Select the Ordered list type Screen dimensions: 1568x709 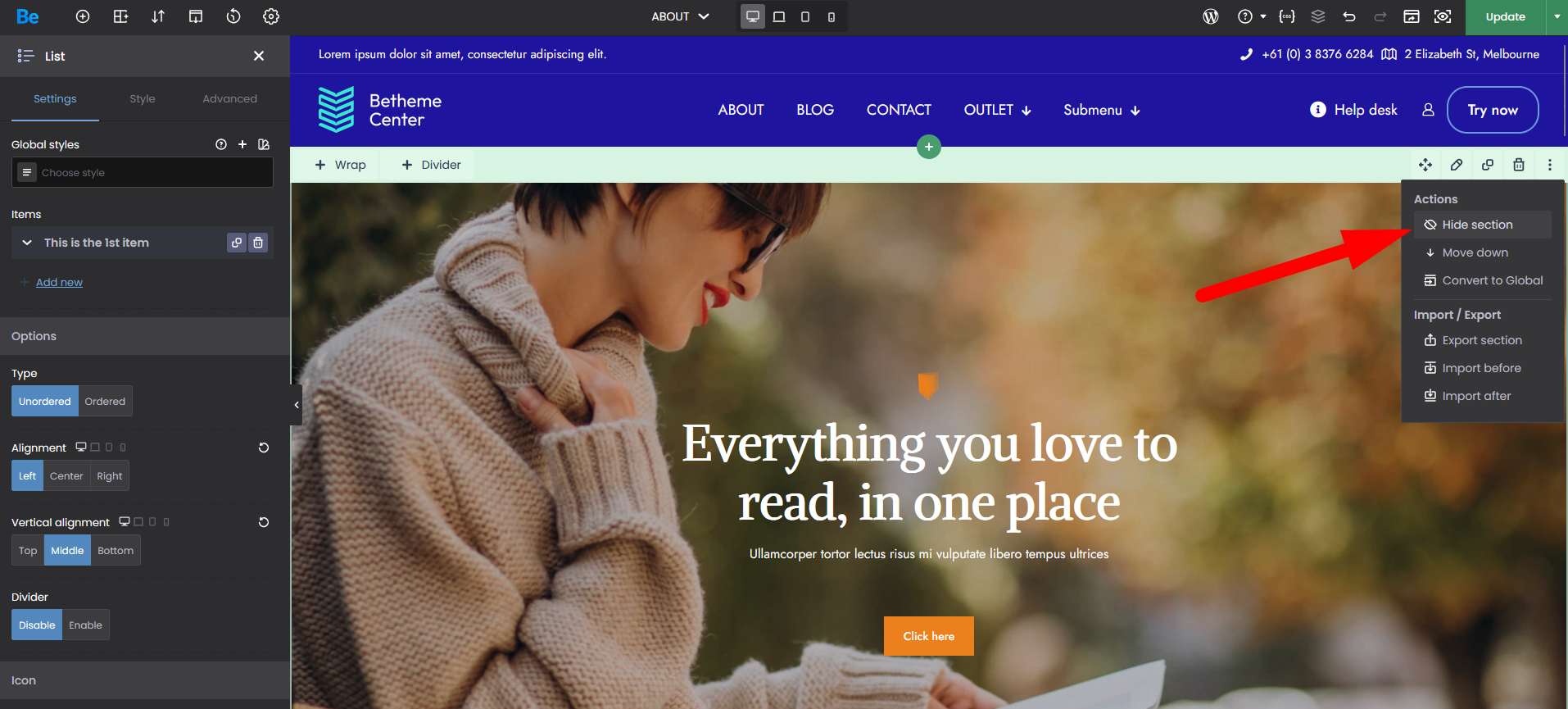coord(105,402)
